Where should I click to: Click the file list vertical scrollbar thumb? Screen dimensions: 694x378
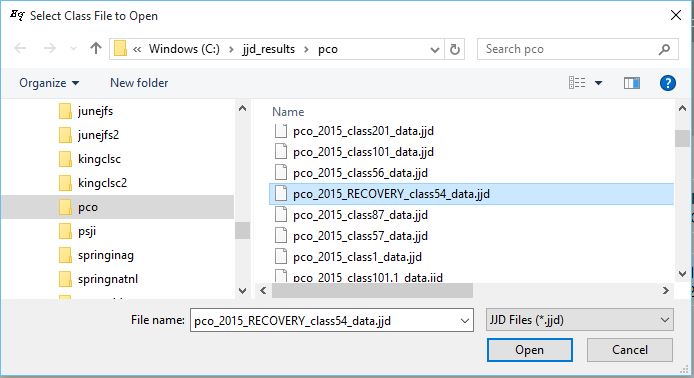pos(682,138)
